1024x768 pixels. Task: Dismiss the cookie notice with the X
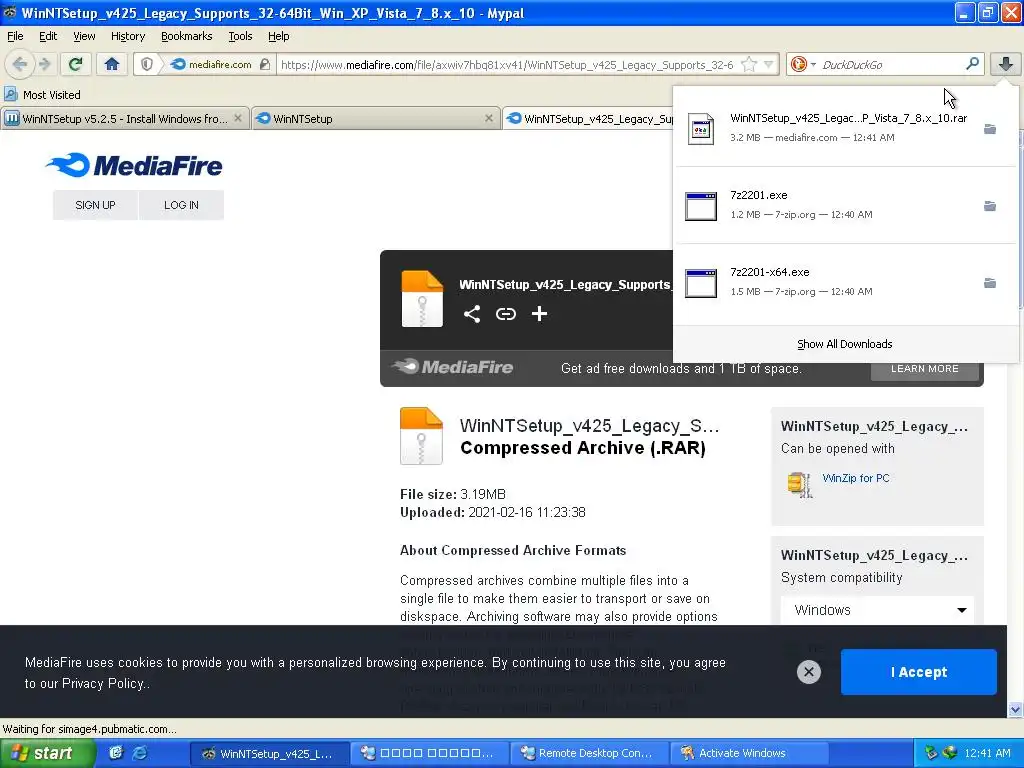point(808,672)
